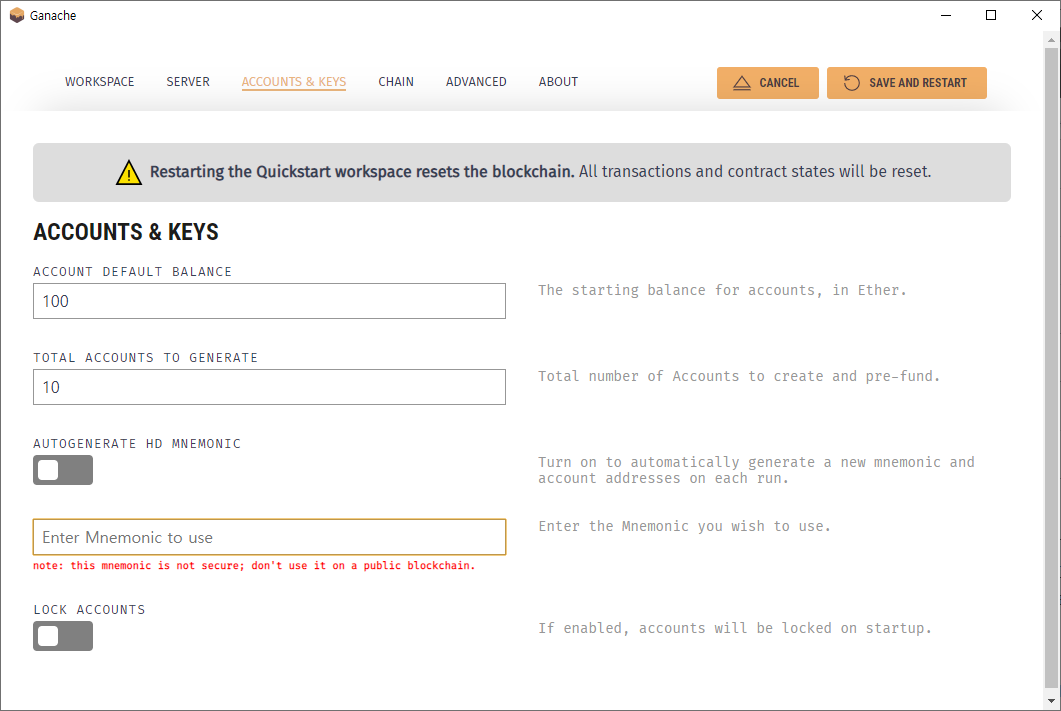
Task: Click the scrollbar down arrow
Action: tap(1051, 701)
